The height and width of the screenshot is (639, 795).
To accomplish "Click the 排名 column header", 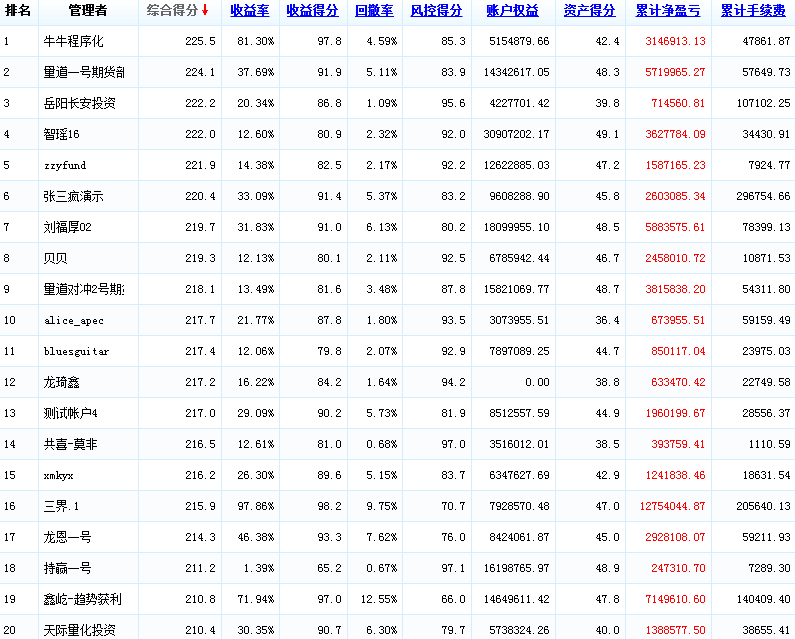I will click(x=18, y=11).
